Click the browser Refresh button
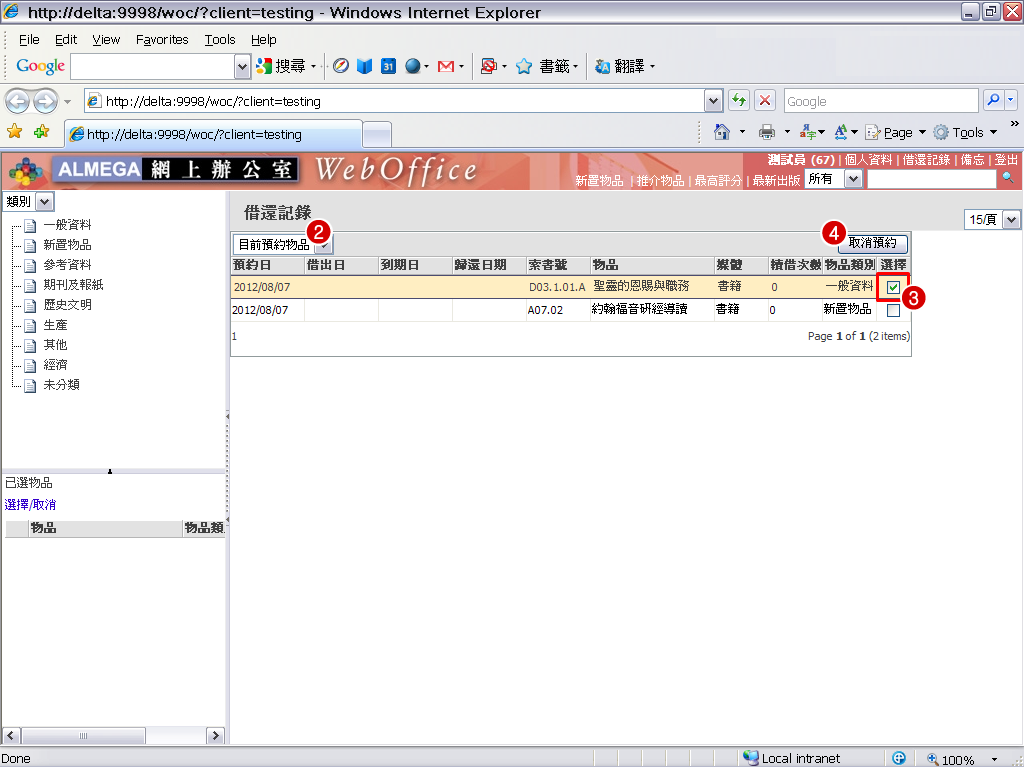The height and width of the screenshot is (768, 1024). coord(739,101)
